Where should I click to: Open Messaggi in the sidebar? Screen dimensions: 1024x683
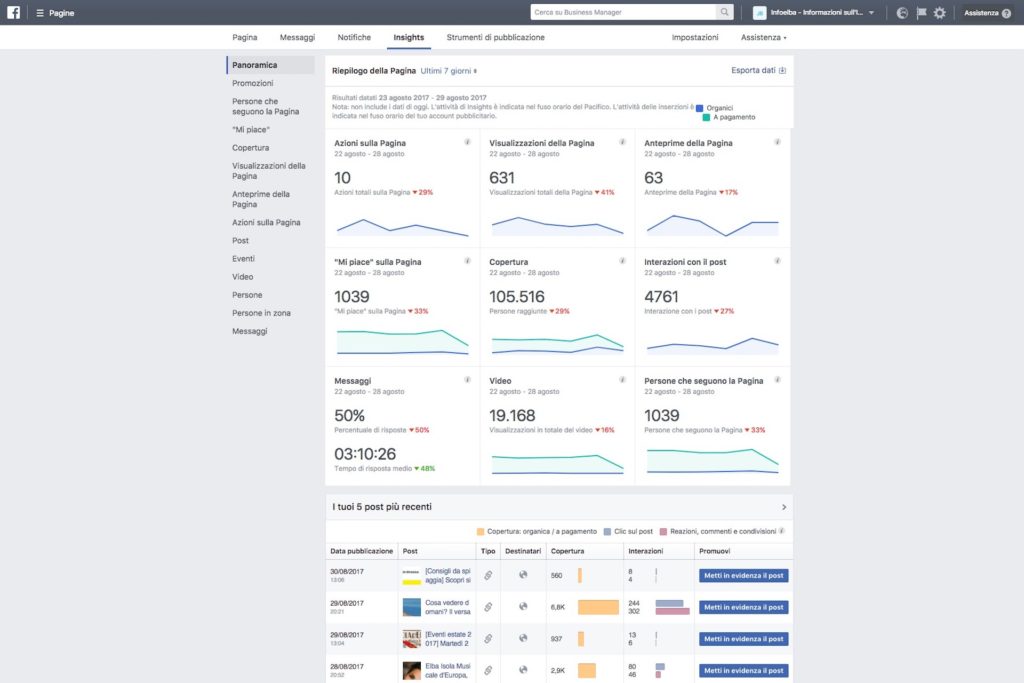pos(249,331)
